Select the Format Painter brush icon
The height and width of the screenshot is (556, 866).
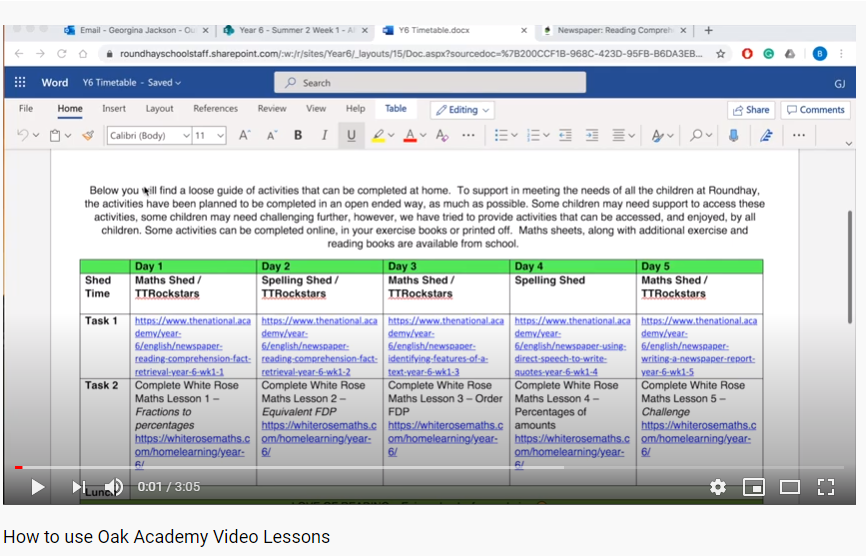[x=88, y=135]
